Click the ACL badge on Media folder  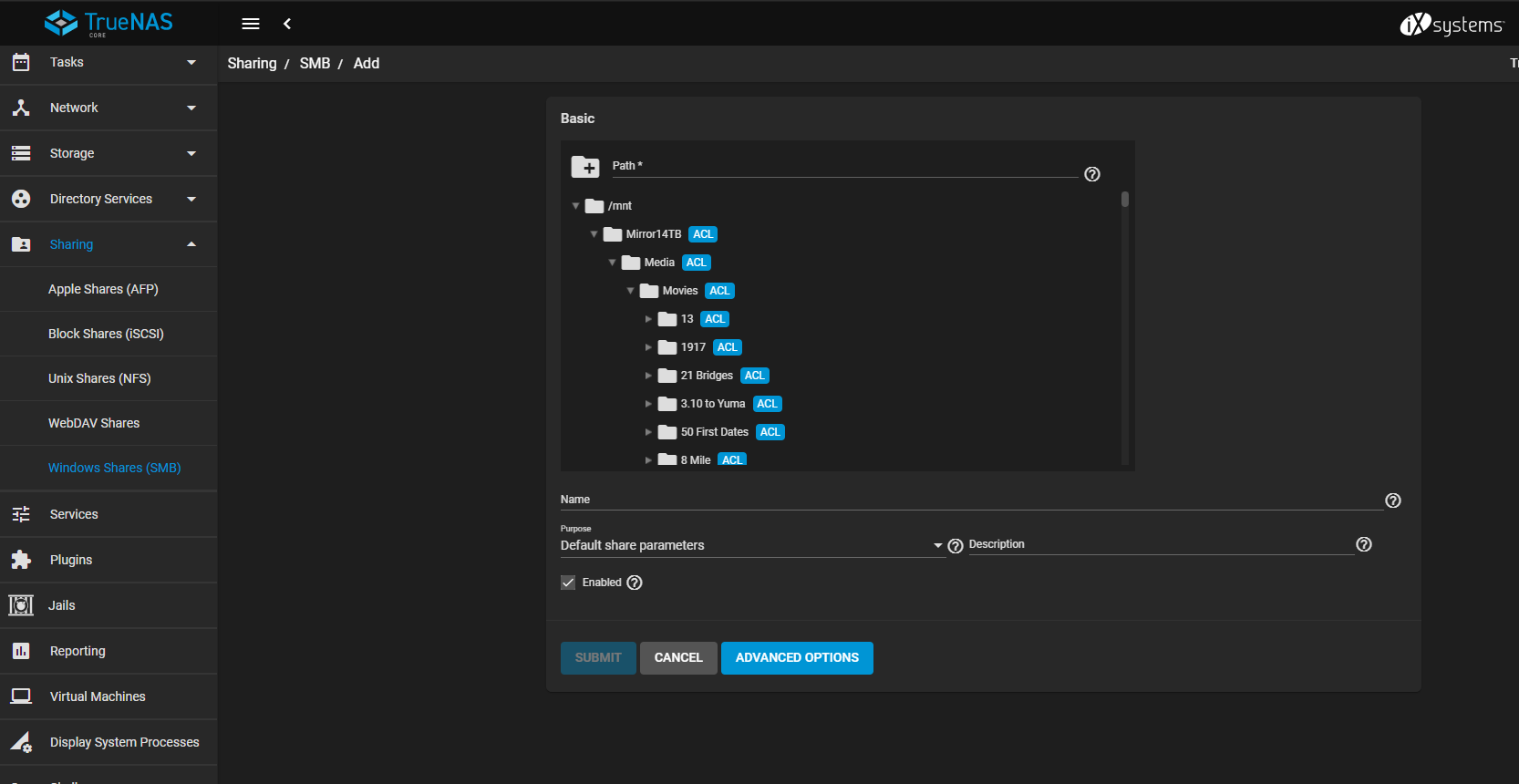[x=697, y=263]
